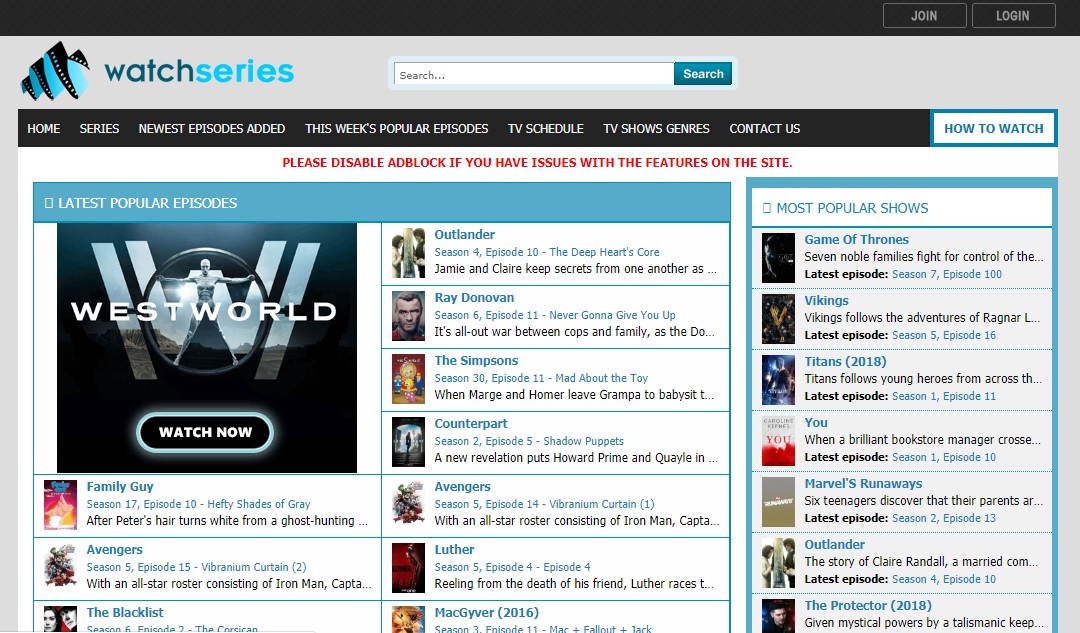This screenshot has width=1080, height=633.
Task: Open Avengers Episode 15 poster thumbnail
Action: pyautogui.click(x=61, y=568)
